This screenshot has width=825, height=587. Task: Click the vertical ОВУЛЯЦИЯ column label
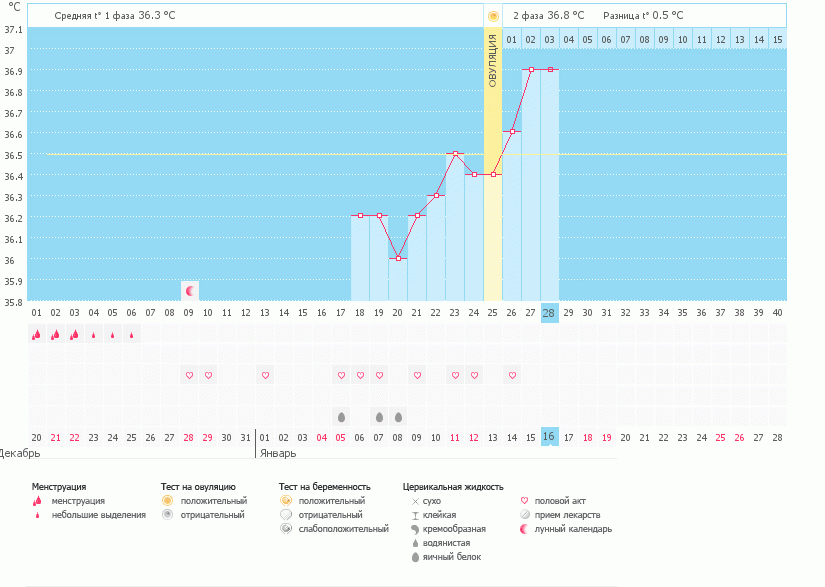point(492,60)
